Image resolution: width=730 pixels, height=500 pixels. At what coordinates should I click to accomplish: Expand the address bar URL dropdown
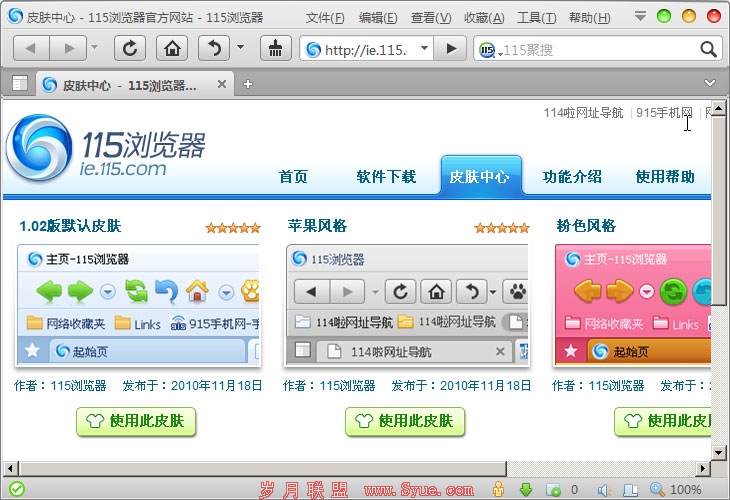[424, 47]
